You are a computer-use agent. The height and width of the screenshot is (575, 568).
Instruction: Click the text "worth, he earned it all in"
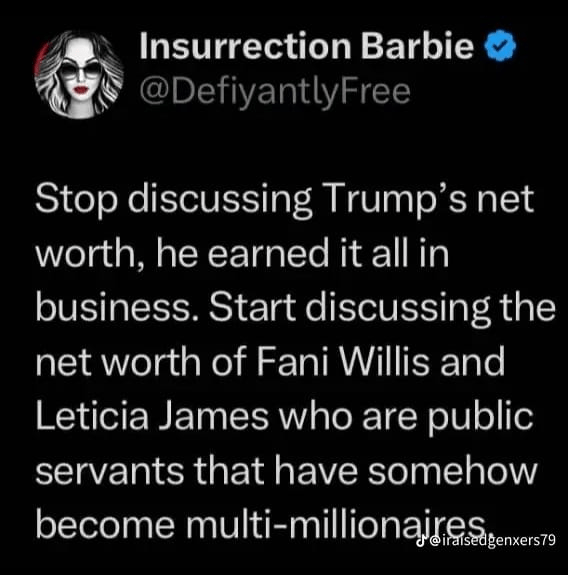[242, 254]
